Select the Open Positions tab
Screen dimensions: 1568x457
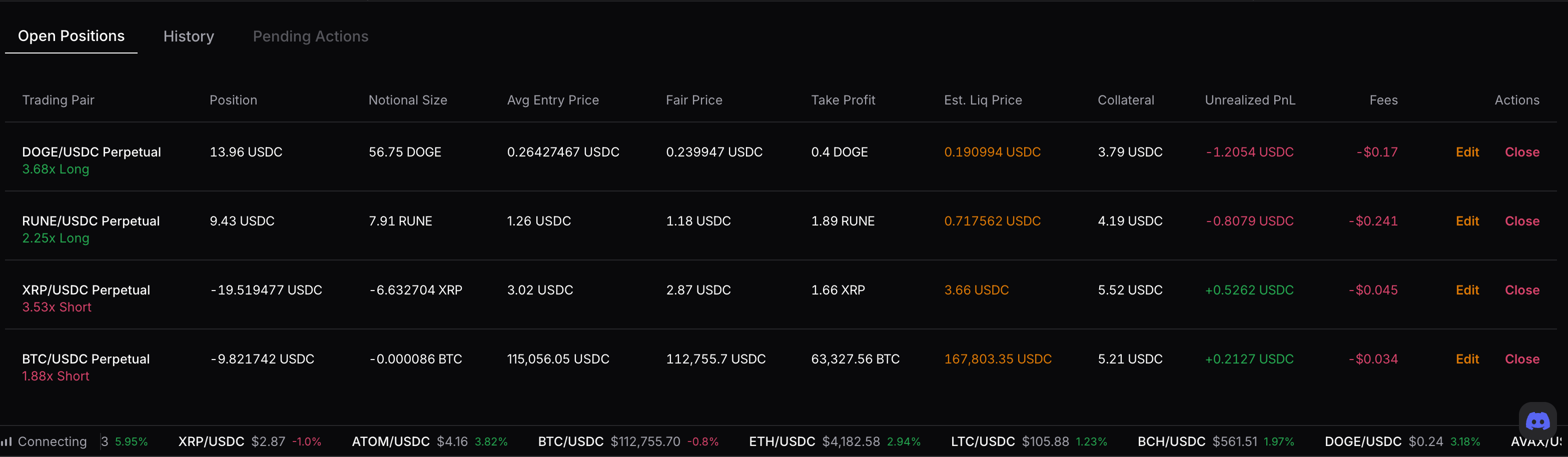71,36
